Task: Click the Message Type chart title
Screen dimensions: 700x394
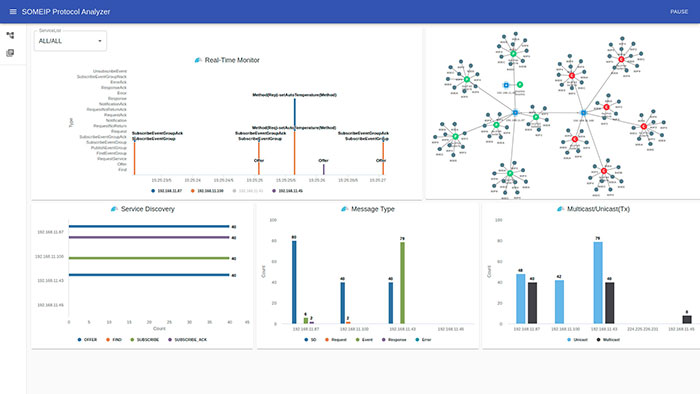Action: [373, 209]
